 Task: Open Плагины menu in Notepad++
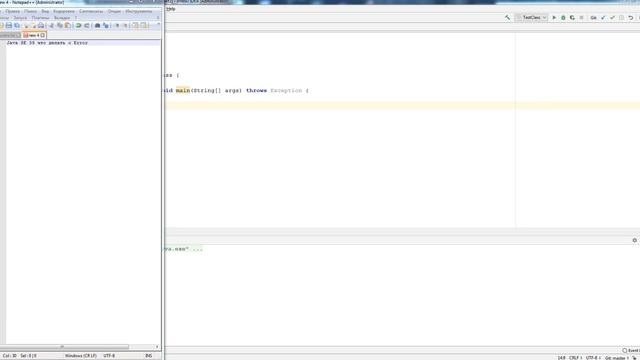click(40, 18)
